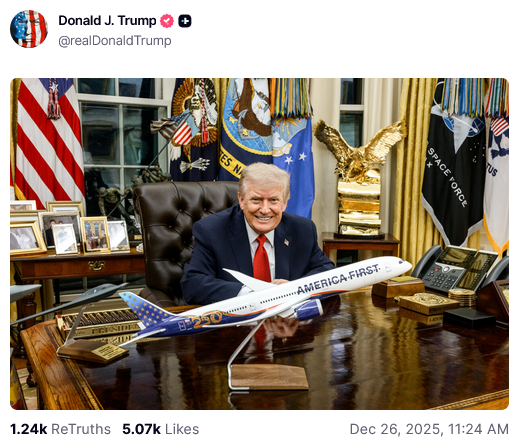The image size is (524, 448).
Task: Open the flag-painted profile avatar
Action: (x=29, y=29)
